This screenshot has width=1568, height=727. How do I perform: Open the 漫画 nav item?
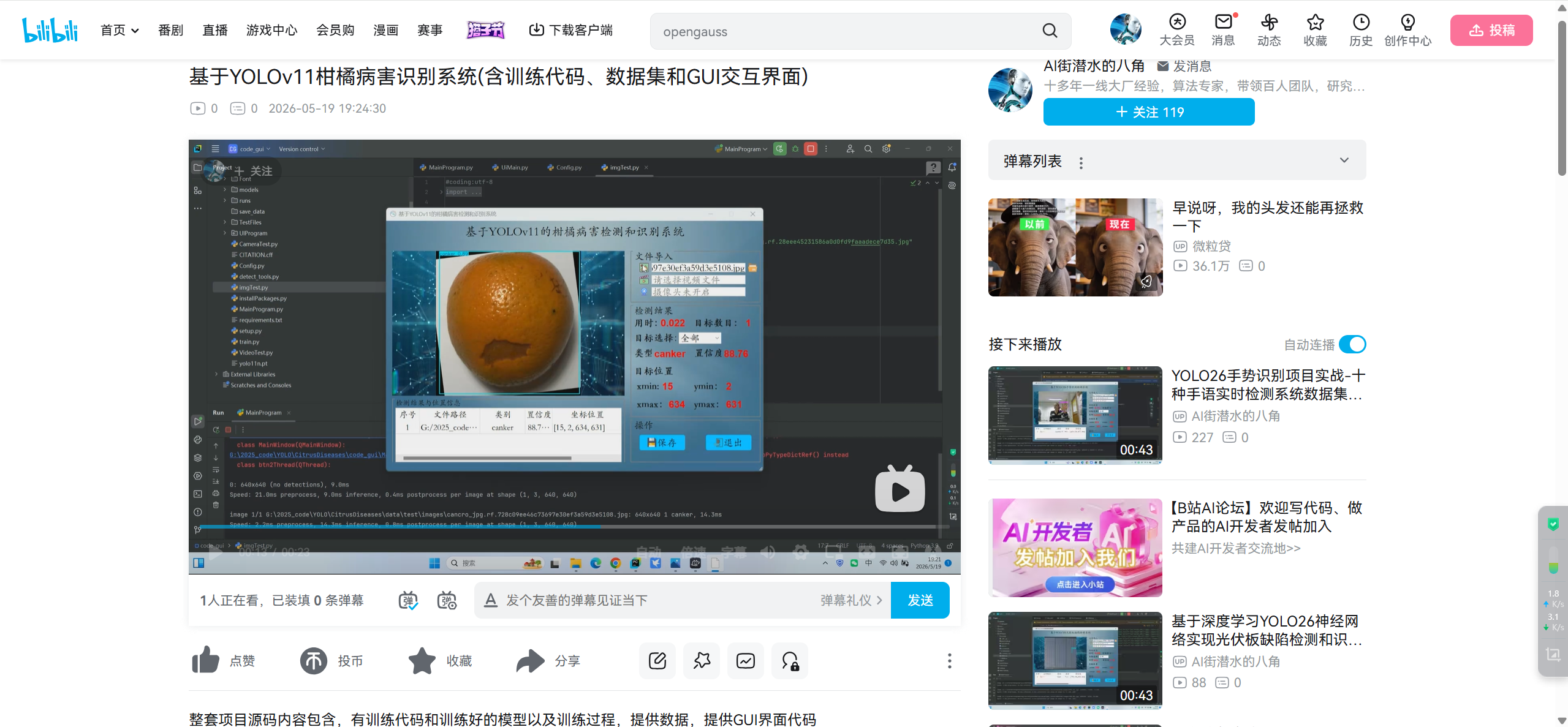(385, 30)
